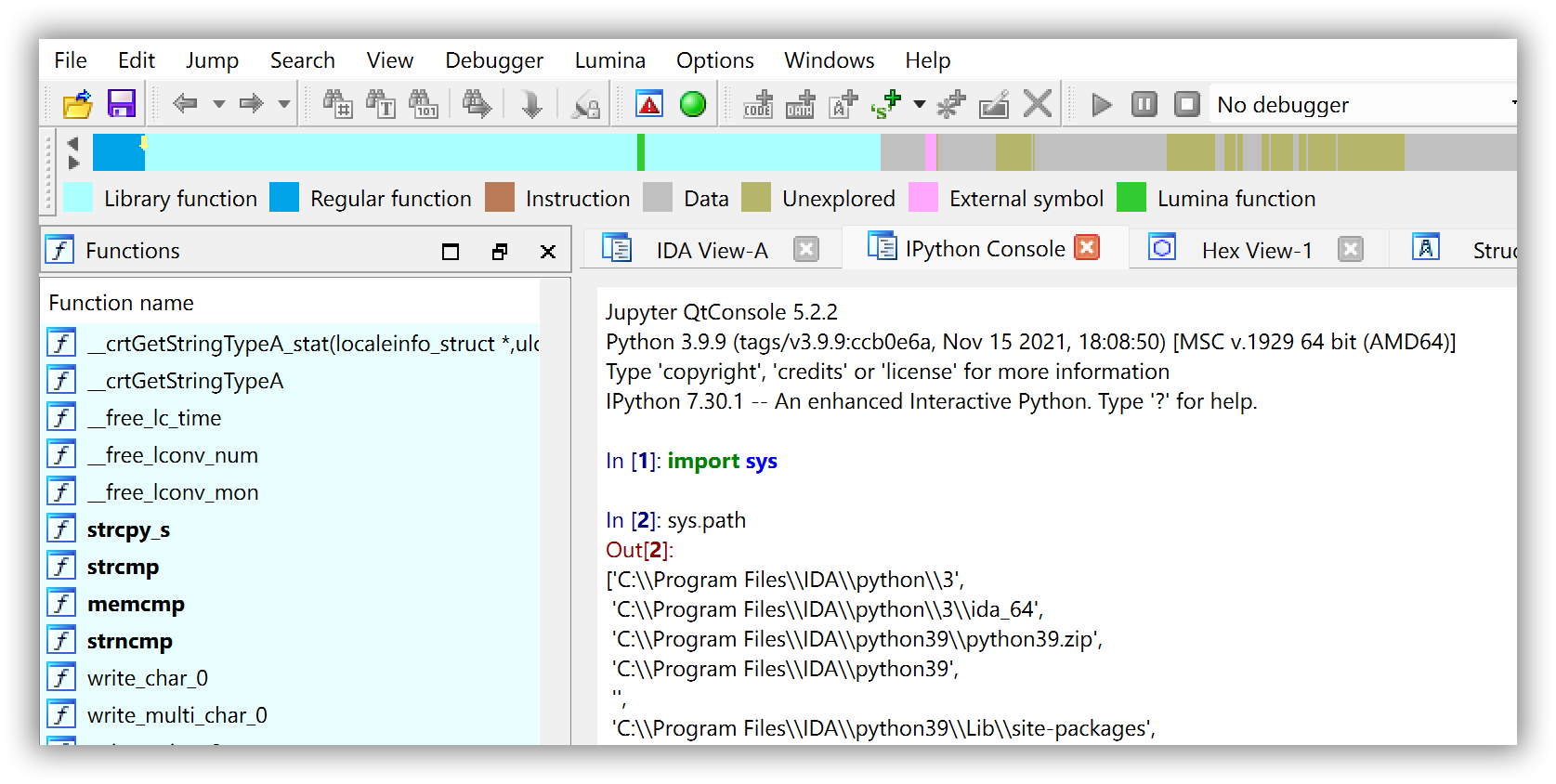Save the database with floppy icon
Screen dimensions: 1556x784
coord(122,104)
